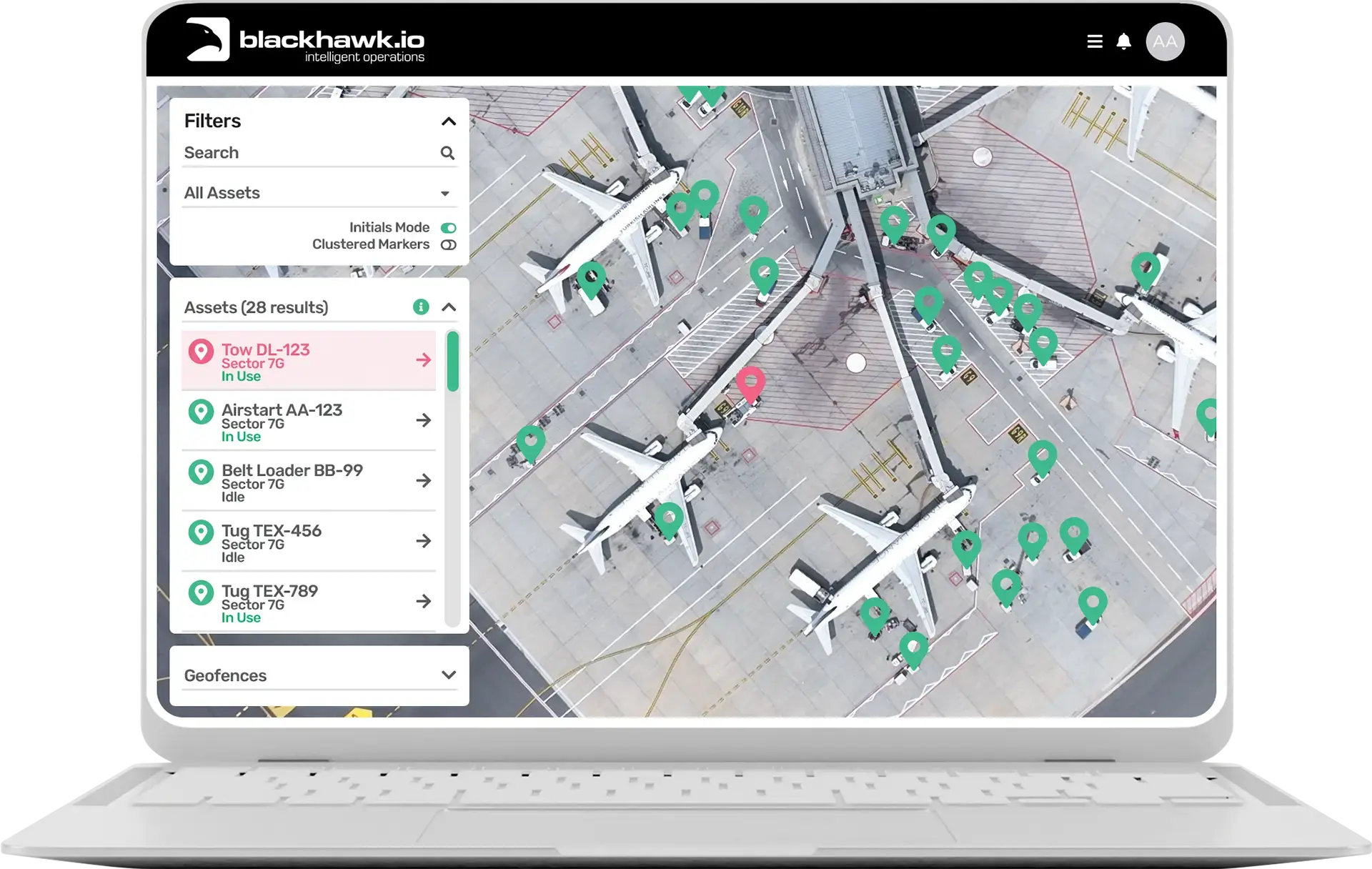Open notifications bell
1372x869 pixels.
coord(1123,41)
